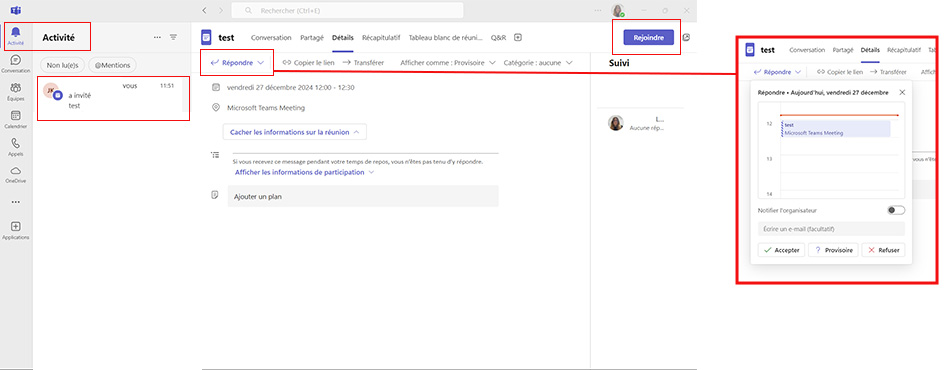The height and width of the screenshot is (370, 950).
Task: Close the Répondre popup with the X
Action: click(x=902, y=93)
